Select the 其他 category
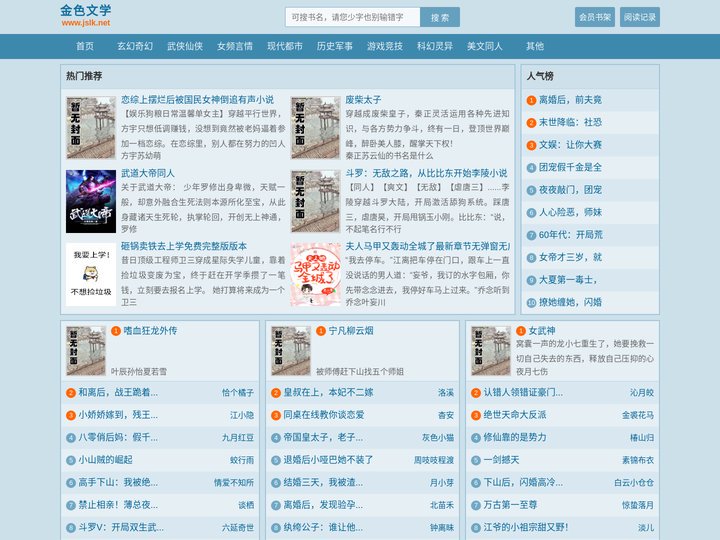Viewport: 720px width, 540px height. 535,46
